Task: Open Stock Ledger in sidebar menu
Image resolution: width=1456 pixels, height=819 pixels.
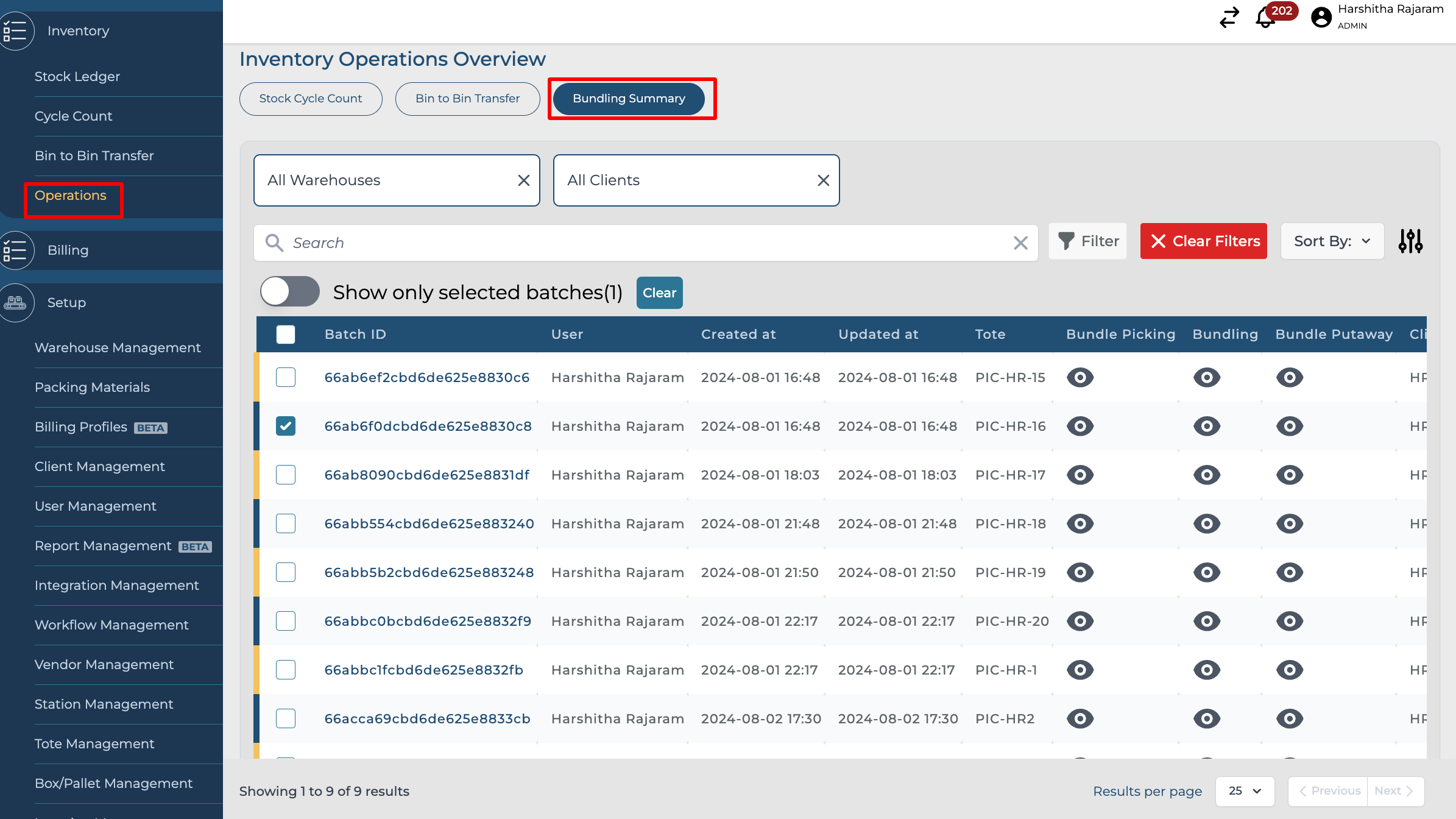Action: point(77,77)
